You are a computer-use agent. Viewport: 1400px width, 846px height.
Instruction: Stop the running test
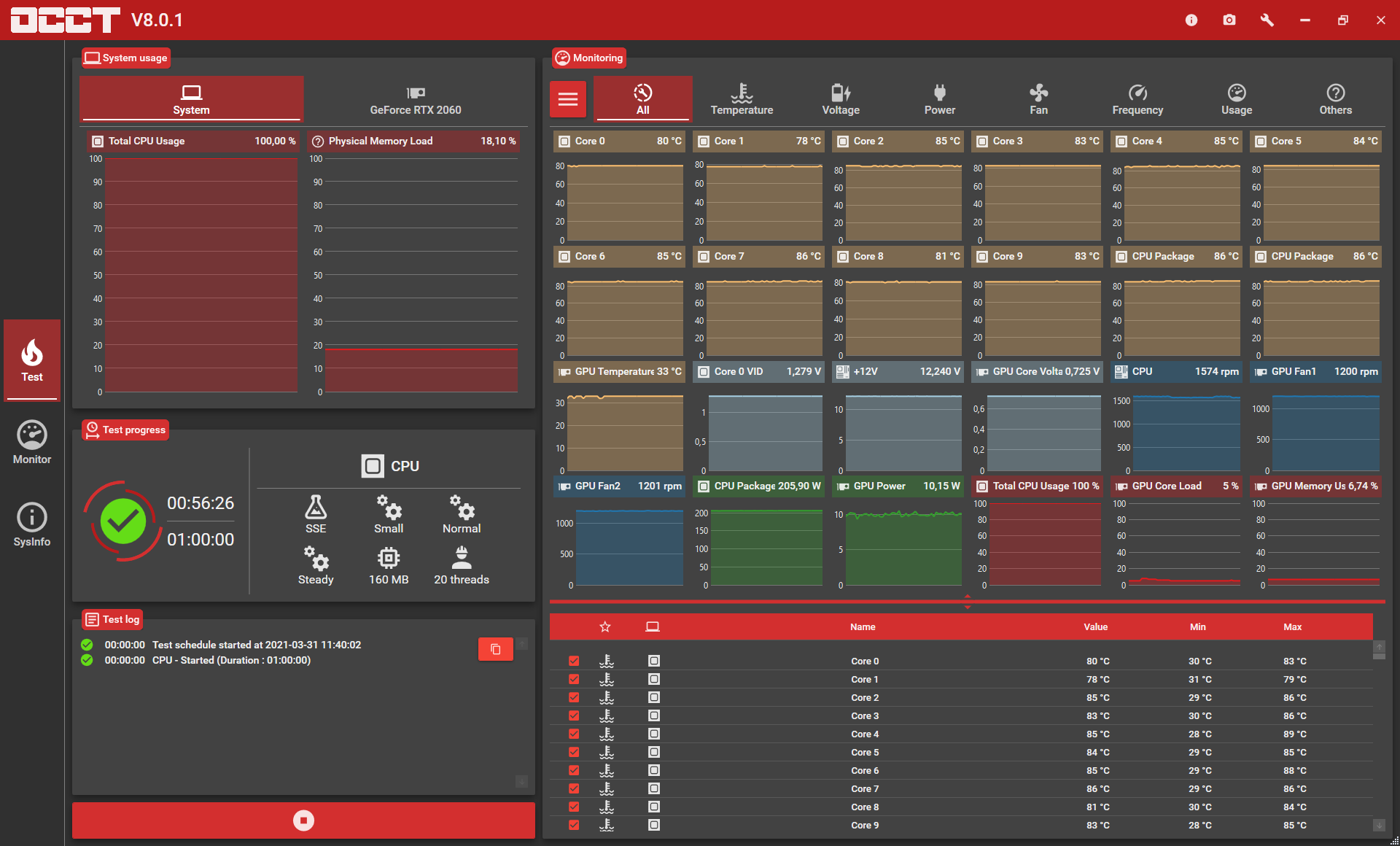click(303, 820)
